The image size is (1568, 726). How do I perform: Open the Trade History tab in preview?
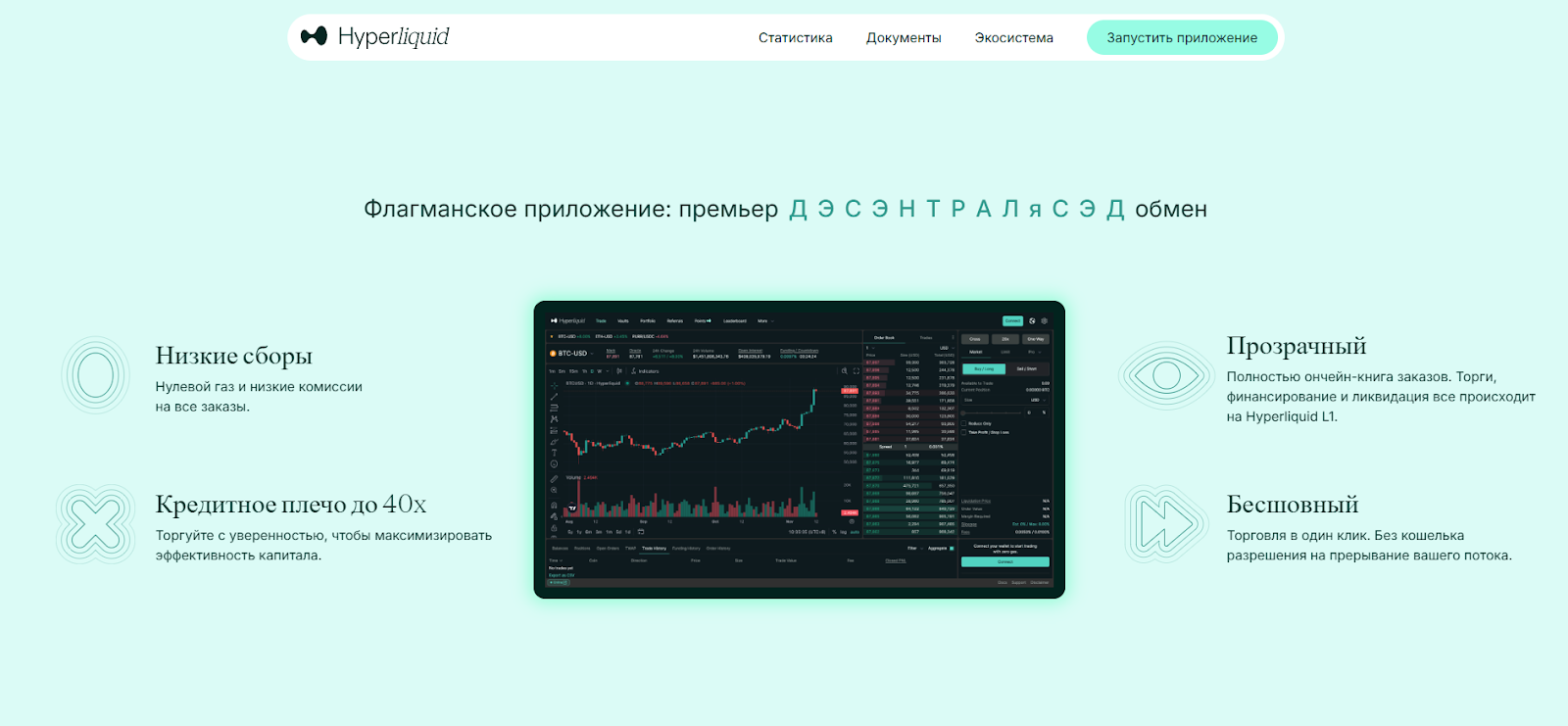coord(654,549)
